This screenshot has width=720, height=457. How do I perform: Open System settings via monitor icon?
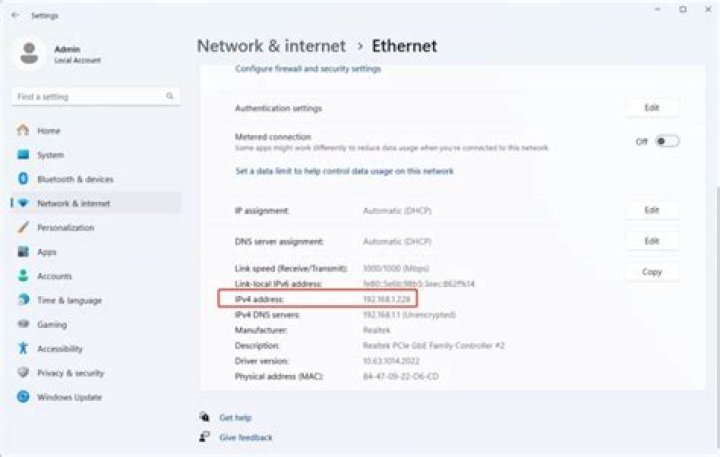tap(23, 155)
